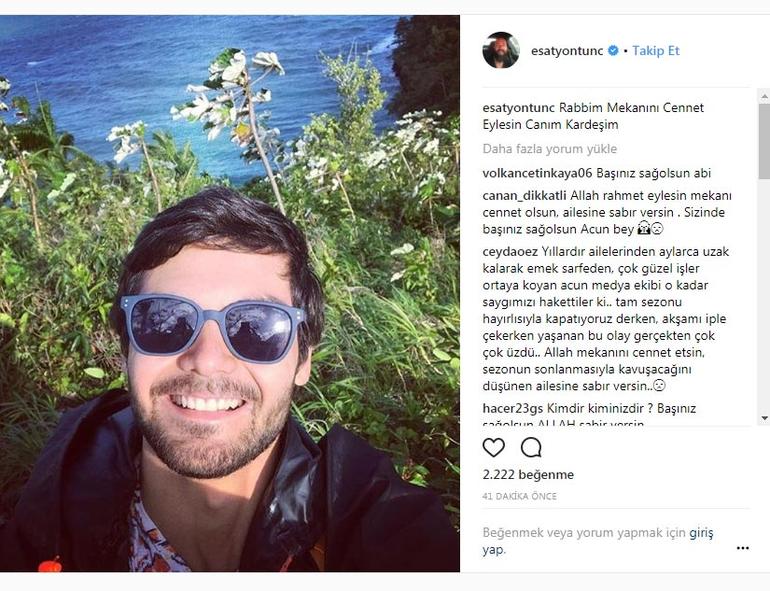Open the three-dot options menu
The image size is (770, 591).
click(x=743, y=548)
